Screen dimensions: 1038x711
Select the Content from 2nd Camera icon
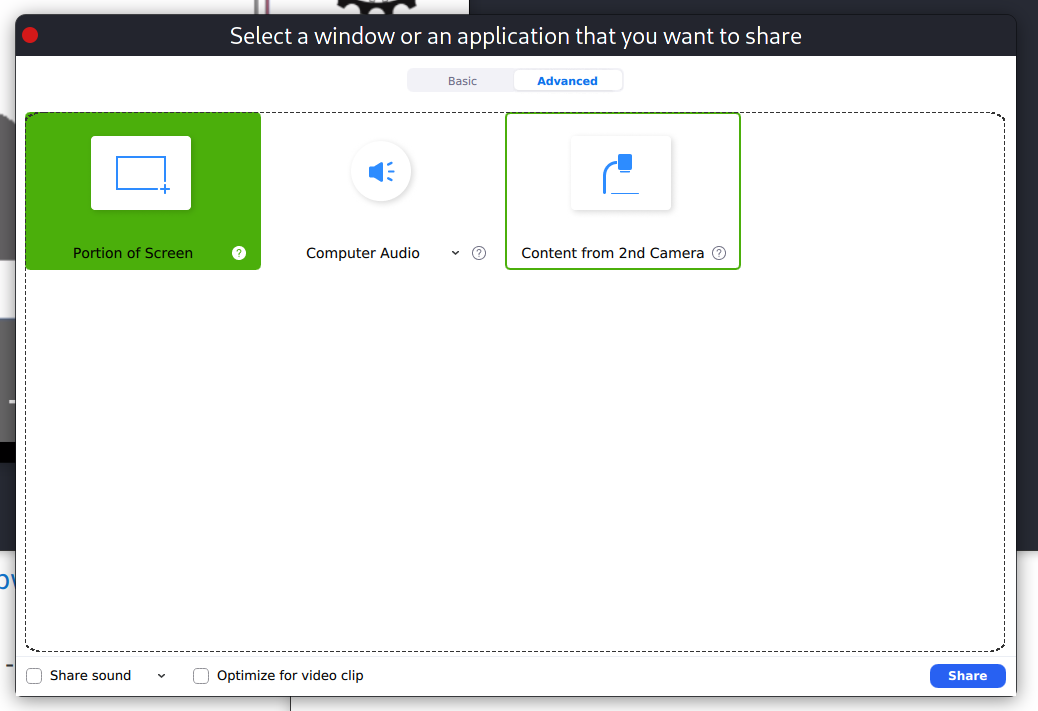[621, 173]
